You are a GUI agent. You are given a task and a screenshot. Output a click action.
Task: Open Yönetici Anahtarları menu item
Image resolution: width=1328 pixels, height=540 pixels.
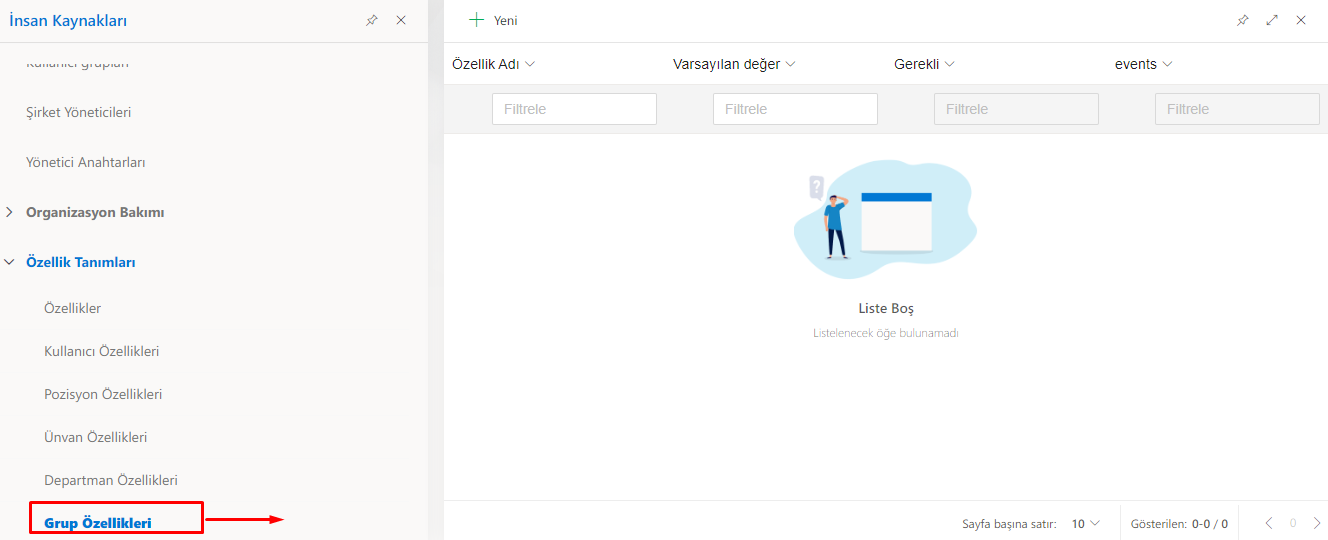[86, 162]
